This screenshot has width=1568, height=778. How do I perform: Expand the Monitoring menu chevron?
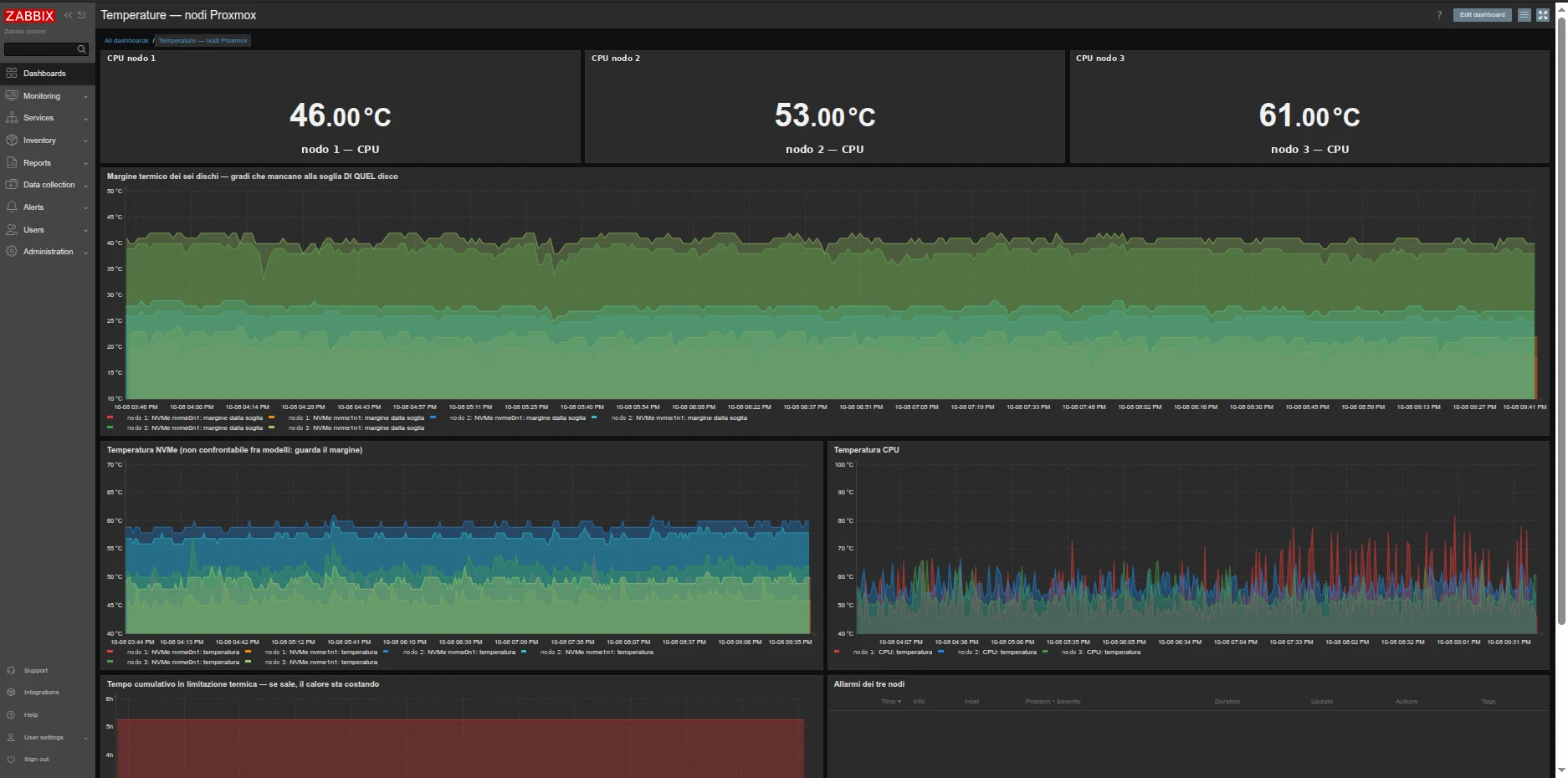coord(85,97)
